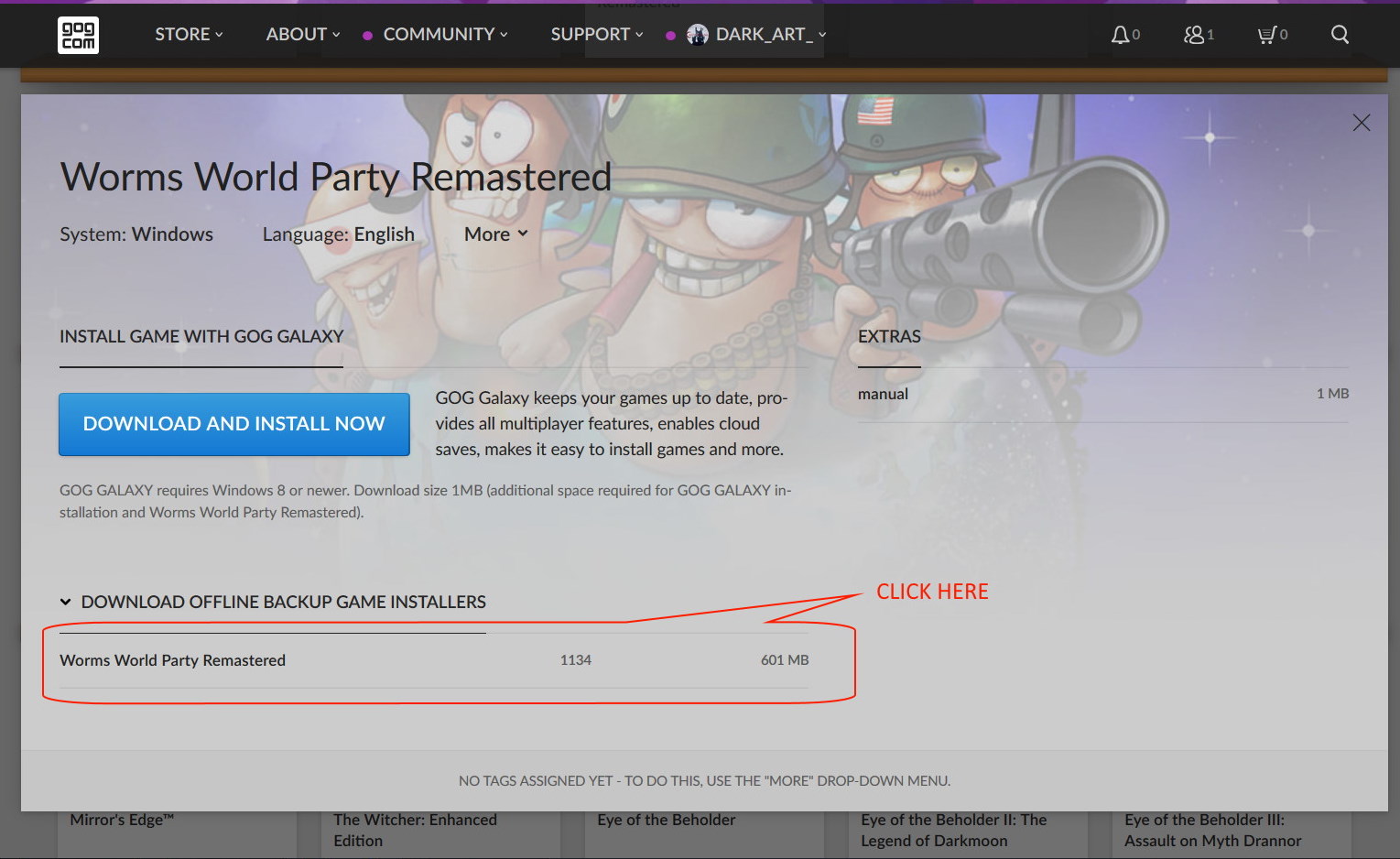
Task: Click the EXTRAS heading
Action: pos(889,336)
